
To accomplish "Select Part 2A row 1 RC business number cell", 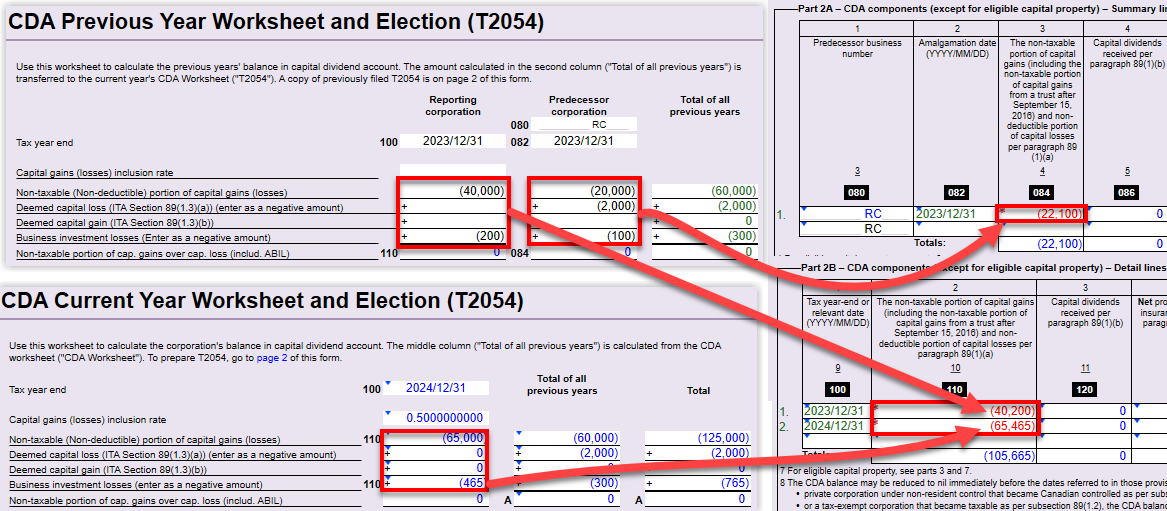I will [x=857, y=214].
